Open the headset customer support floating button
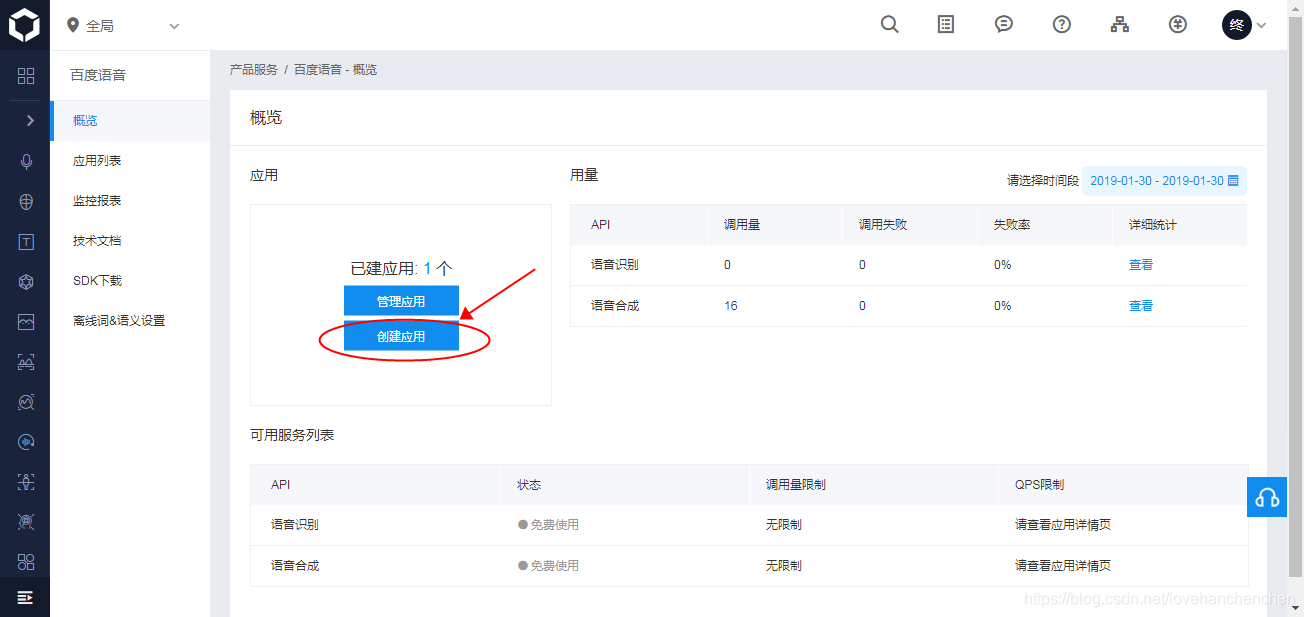1304x617 pixels. [x=1267, y=497]
